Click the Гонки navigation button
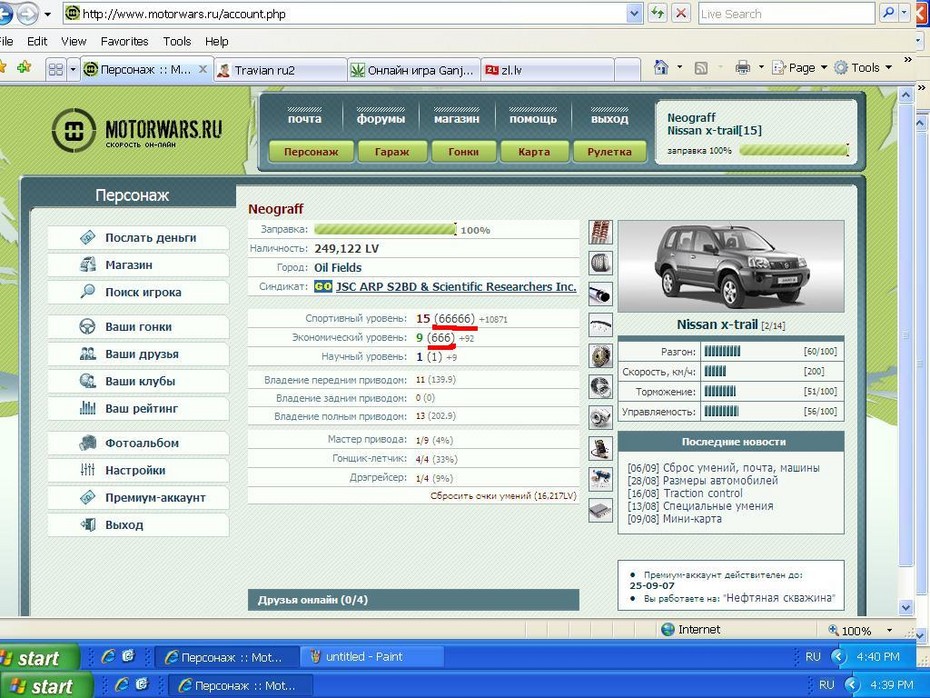 463,152
